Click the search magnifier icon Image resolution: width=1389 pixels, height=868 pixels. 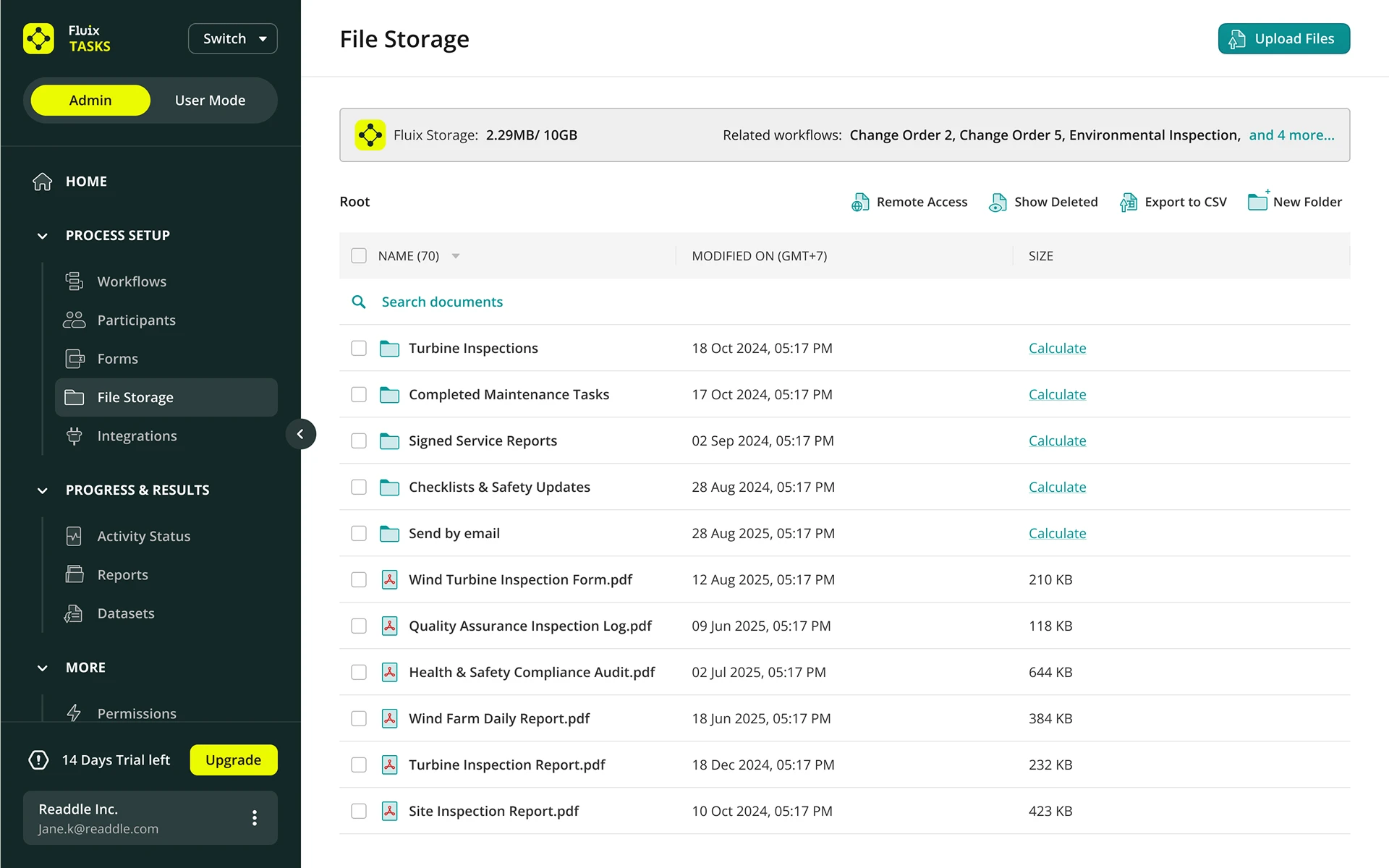point(359,302)
